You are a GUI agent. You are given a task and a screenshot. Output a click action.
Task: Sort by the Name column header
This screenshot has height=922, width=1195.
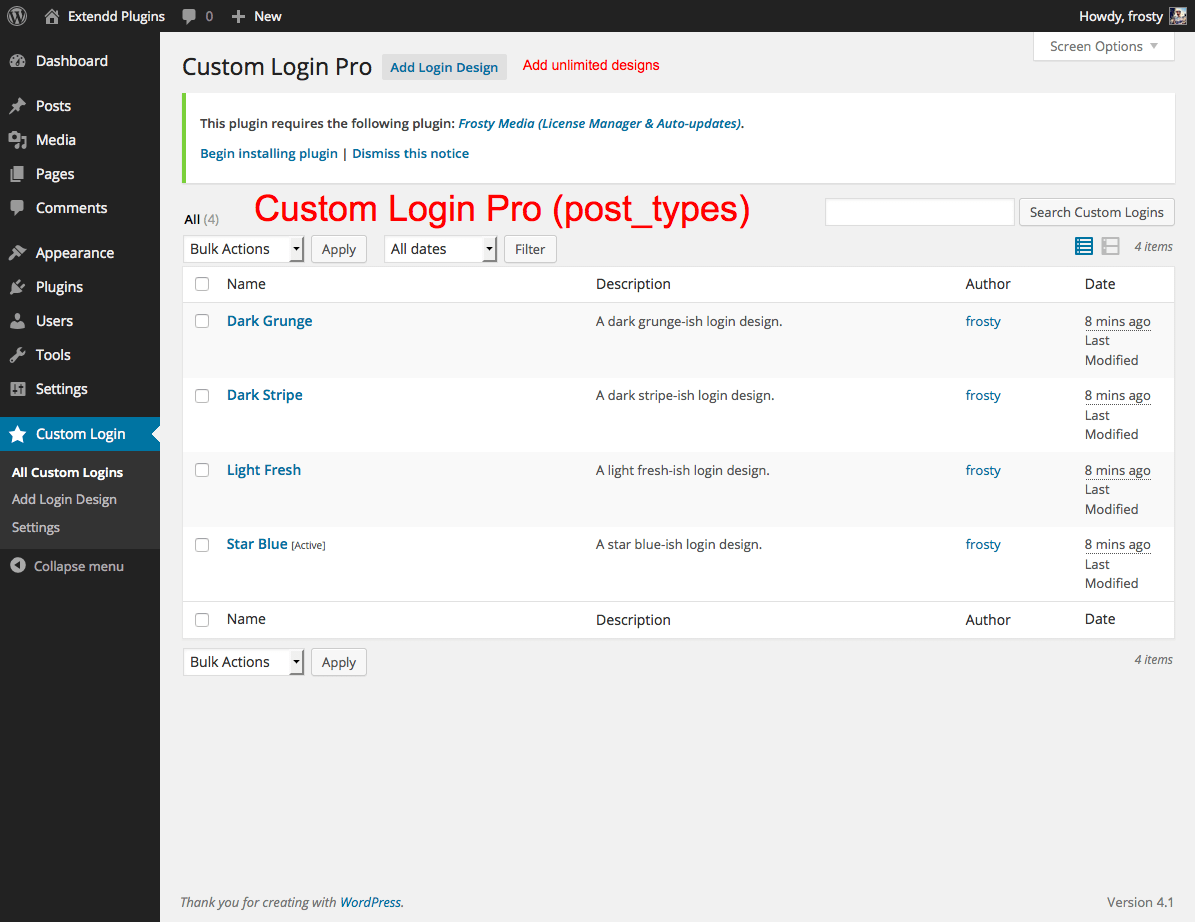click(x=246, y=284)
